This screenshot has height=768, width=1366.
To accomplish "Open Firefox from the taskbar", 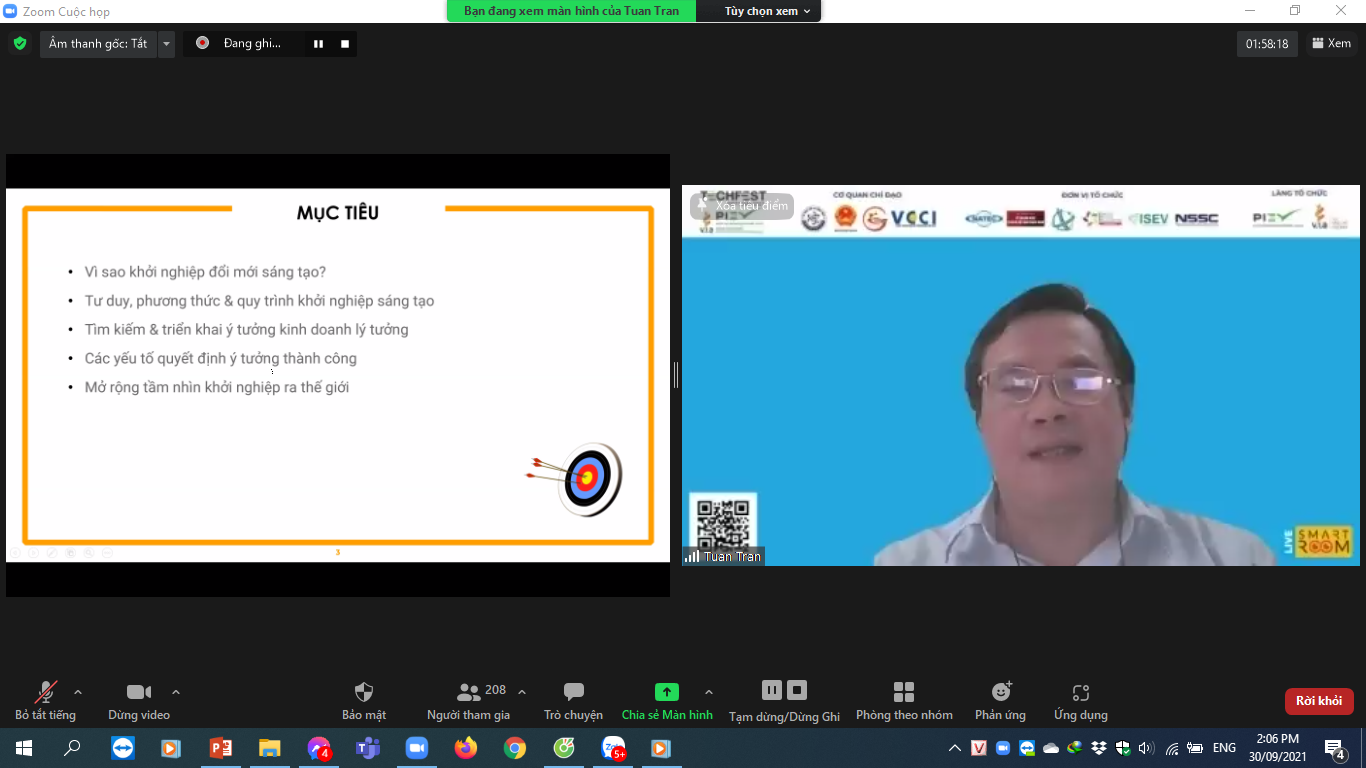I will coord(466,748).
